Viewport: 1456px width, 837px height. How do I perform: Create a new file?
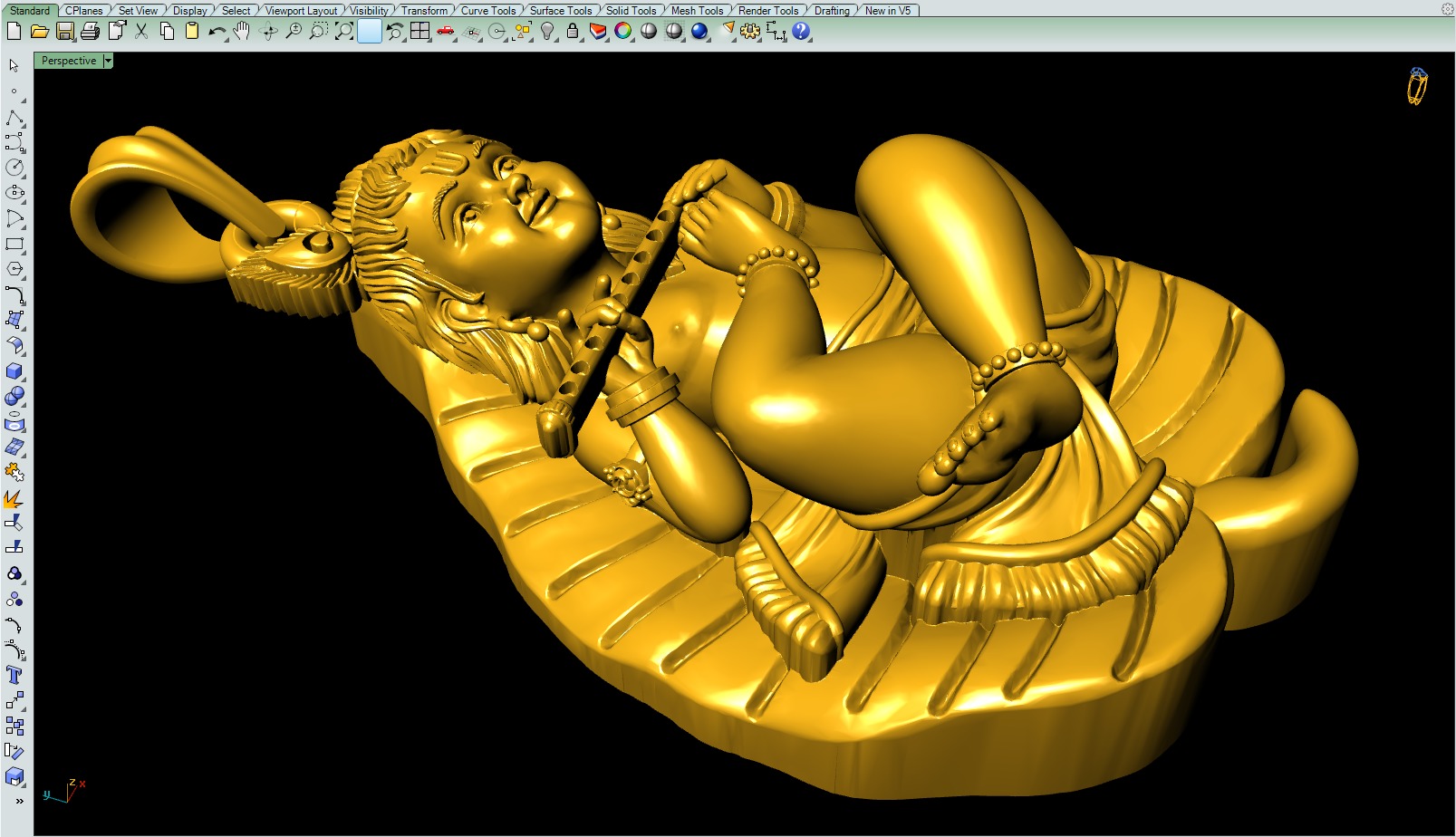(x=14, y=31)
